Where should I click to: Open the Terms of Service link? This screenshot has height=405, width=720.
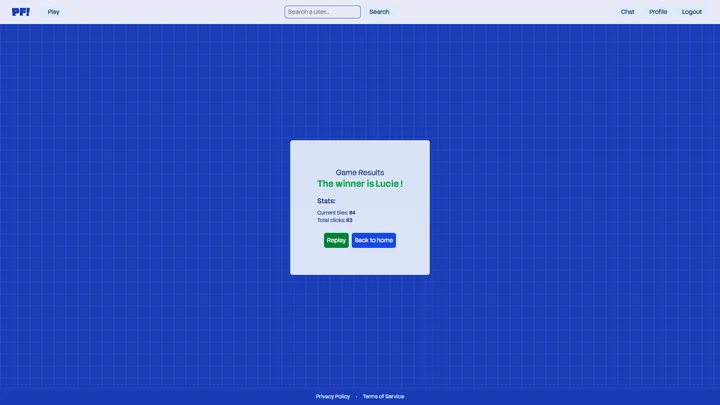click(383, 396)
